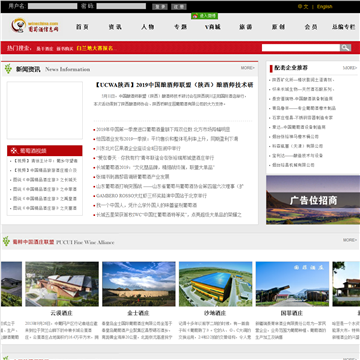360x360 pixels.
Task: Click the 国菲酒庄 winery name
Action: pyautogui.click(x=292, y=313)
